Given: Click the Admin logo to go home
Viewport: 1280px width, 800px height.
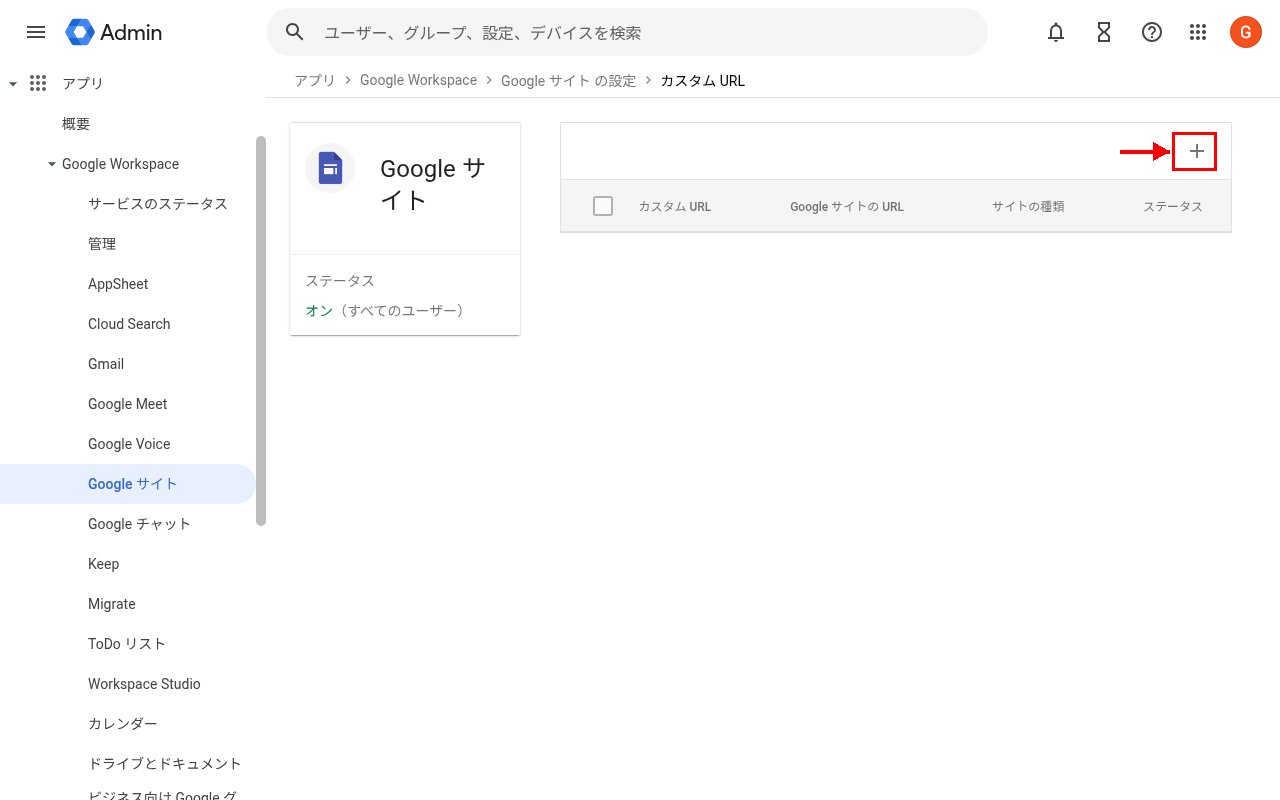Looking at the screenshot, I should point(113,32).
